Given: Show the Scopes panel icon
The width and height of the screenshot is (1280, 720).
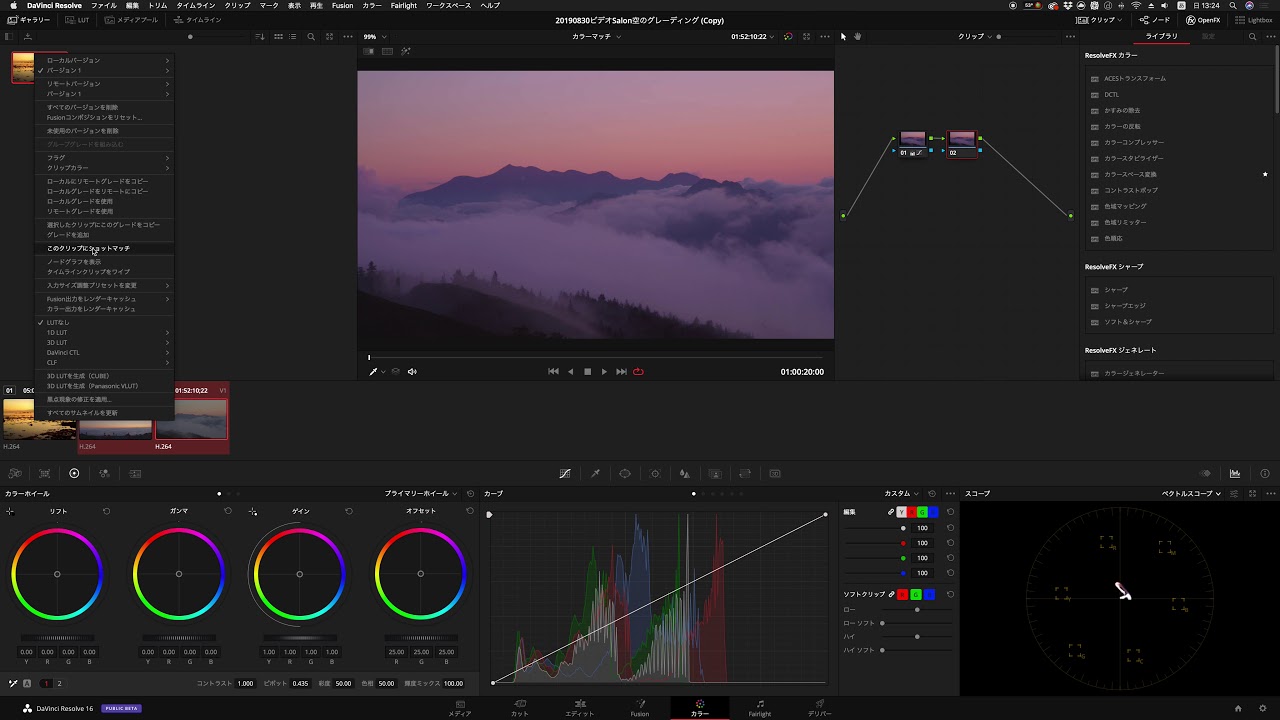Looking at the screenshot, I should (1235, 473).
